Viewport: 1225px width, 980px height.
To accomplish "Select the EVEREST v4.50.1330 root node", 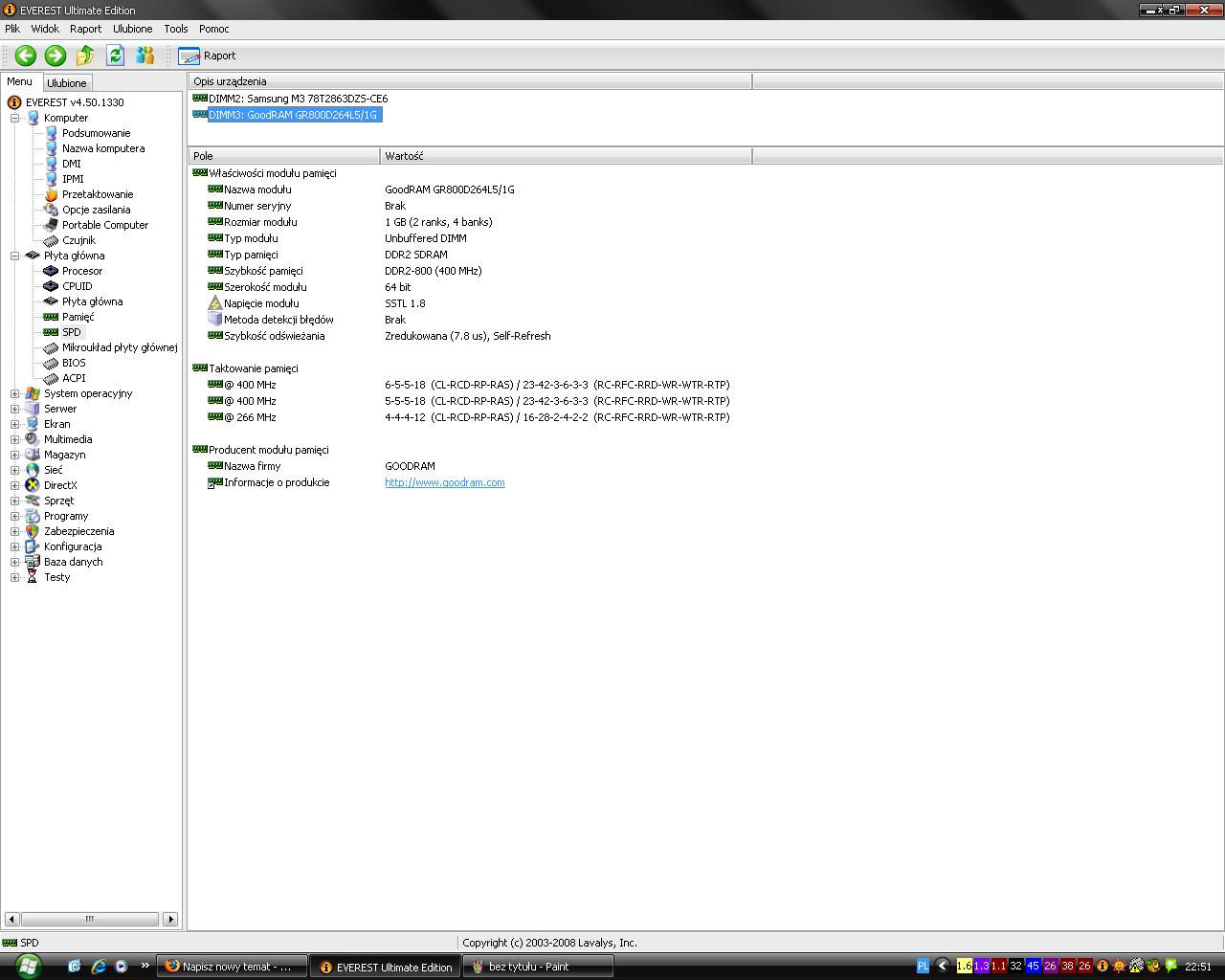I will [75, 102].
